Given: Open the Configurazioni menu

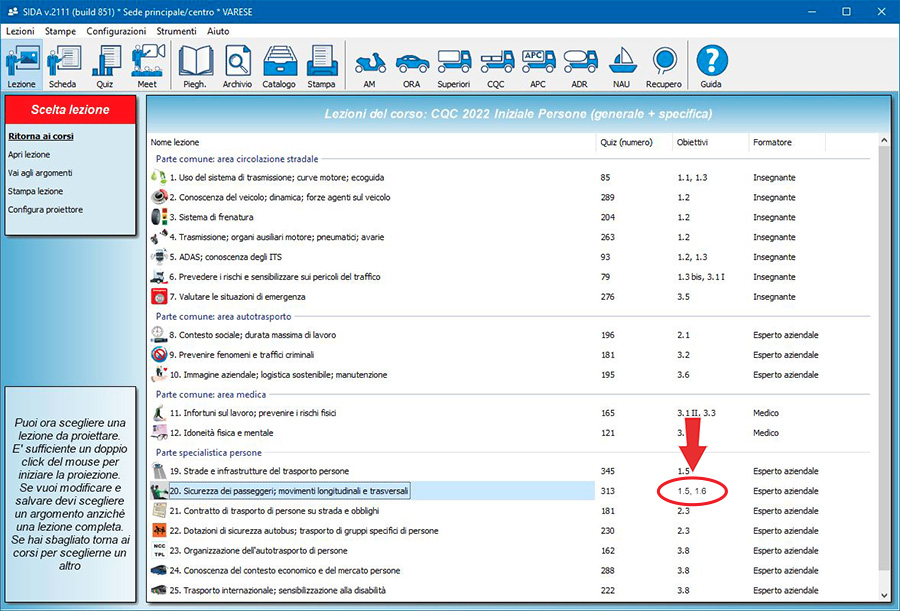Looking at the screenshot, I should click(x=116, y=31).
